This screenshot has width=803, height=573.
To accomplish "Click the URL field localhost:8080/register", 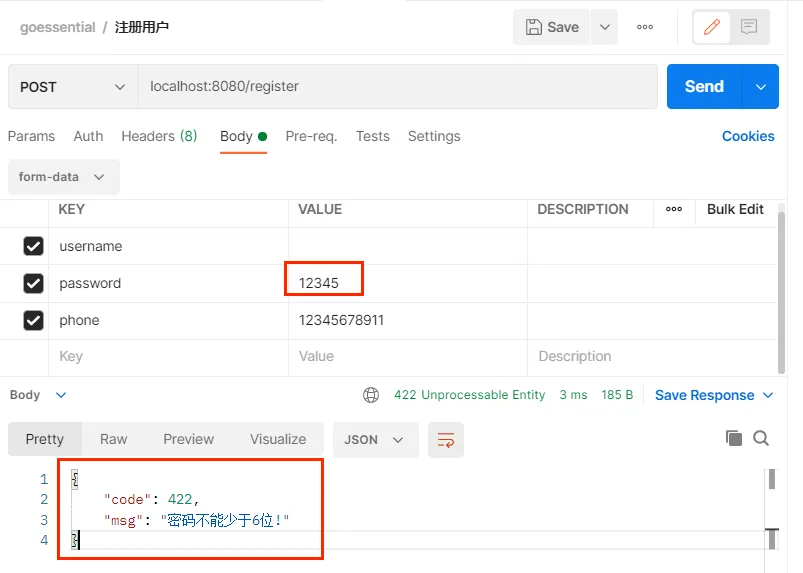I will click(397, 87).
